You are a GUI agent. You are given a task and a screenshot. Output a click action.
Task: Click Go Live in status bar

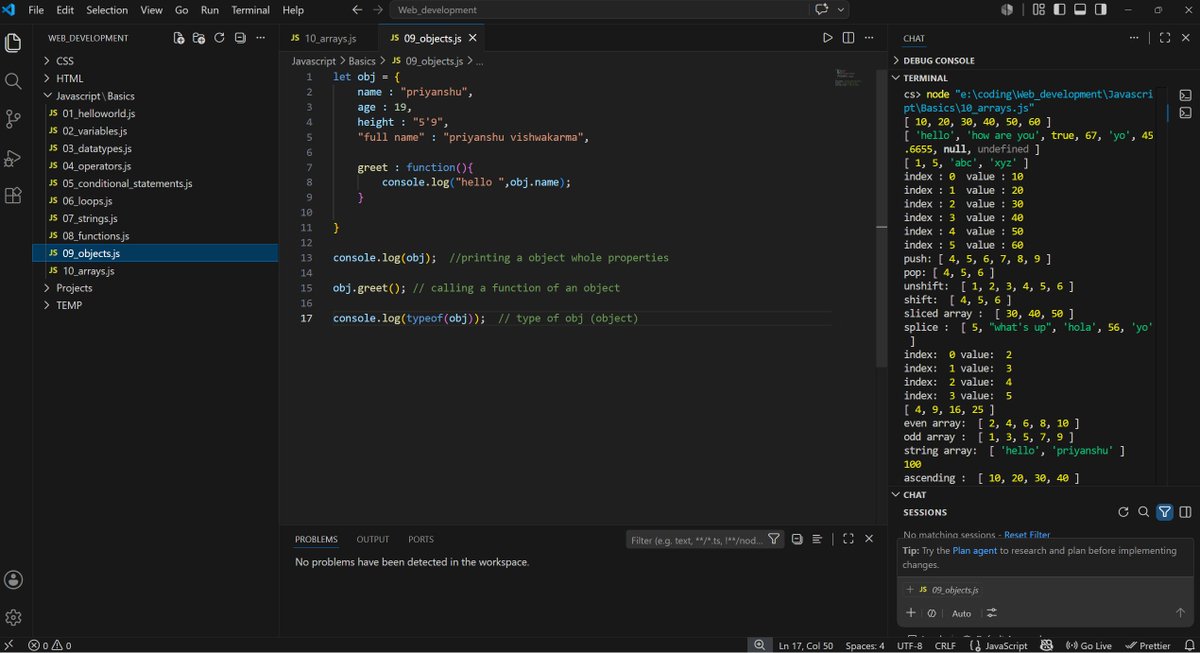(1088, 646)
